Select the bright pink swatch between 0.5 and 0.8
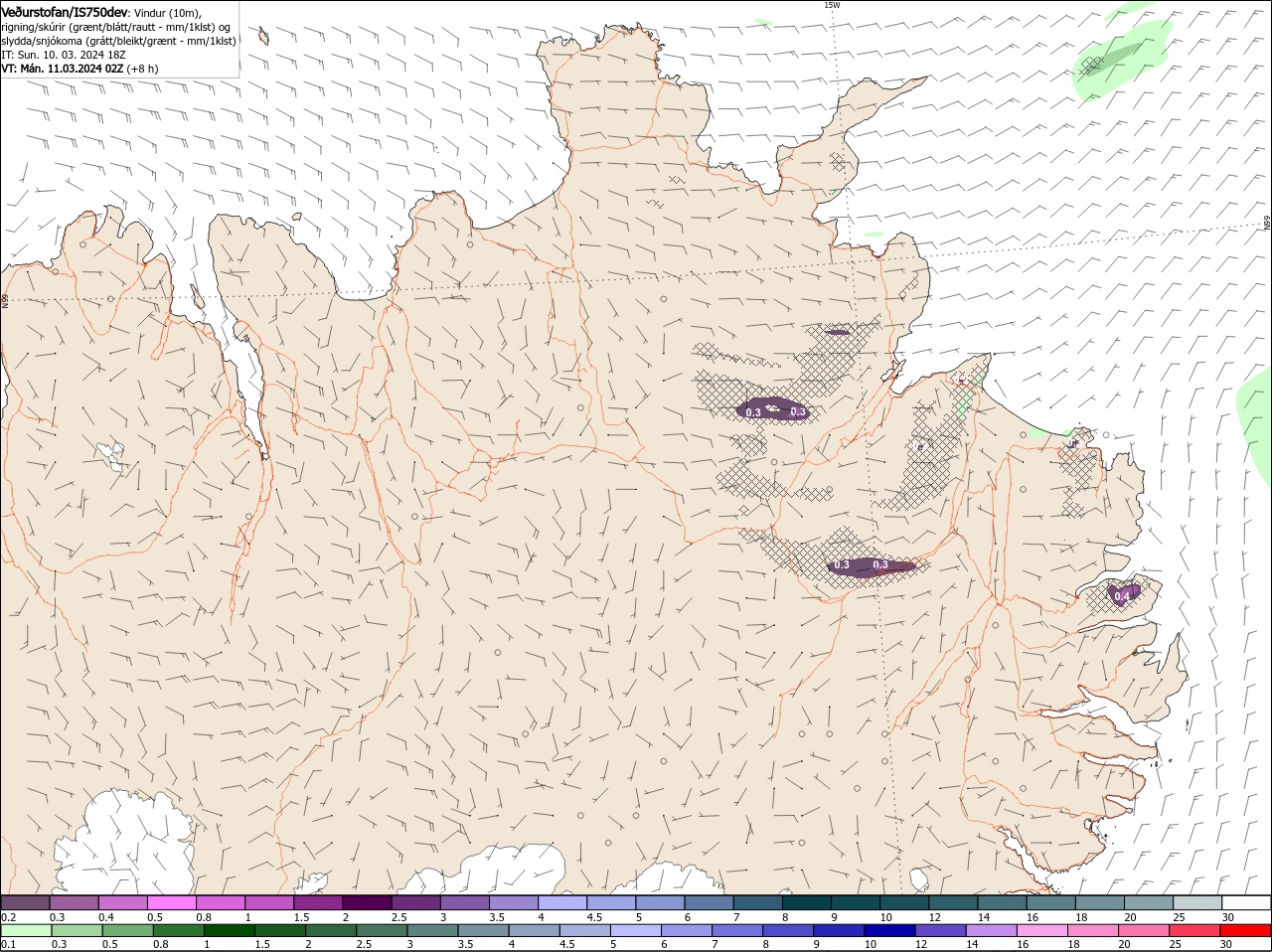The width and height of the screenshot is (1272, 952). (x=171, y=902)
